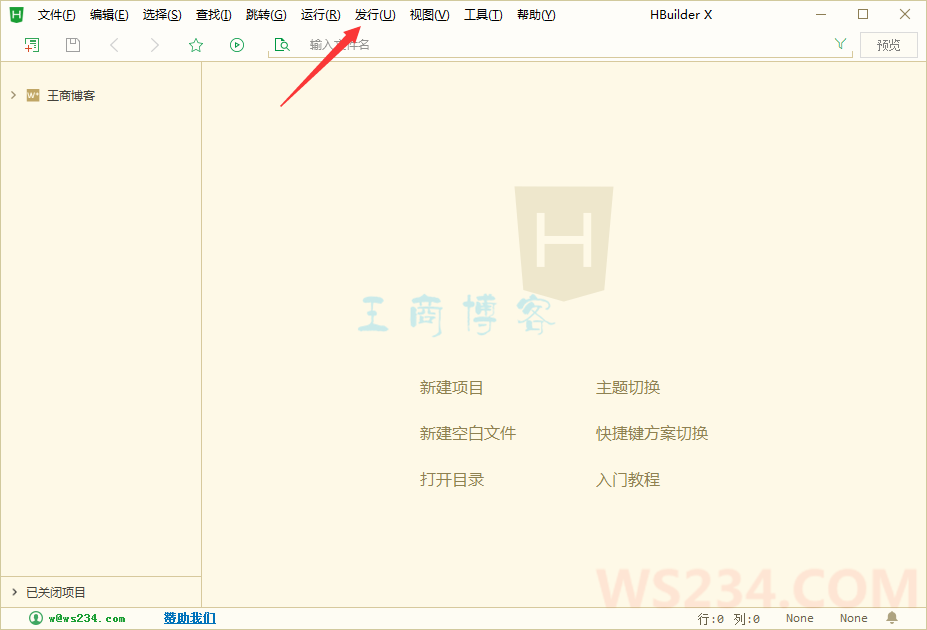
Task: Click the notification bell icon
Action: 892,618
